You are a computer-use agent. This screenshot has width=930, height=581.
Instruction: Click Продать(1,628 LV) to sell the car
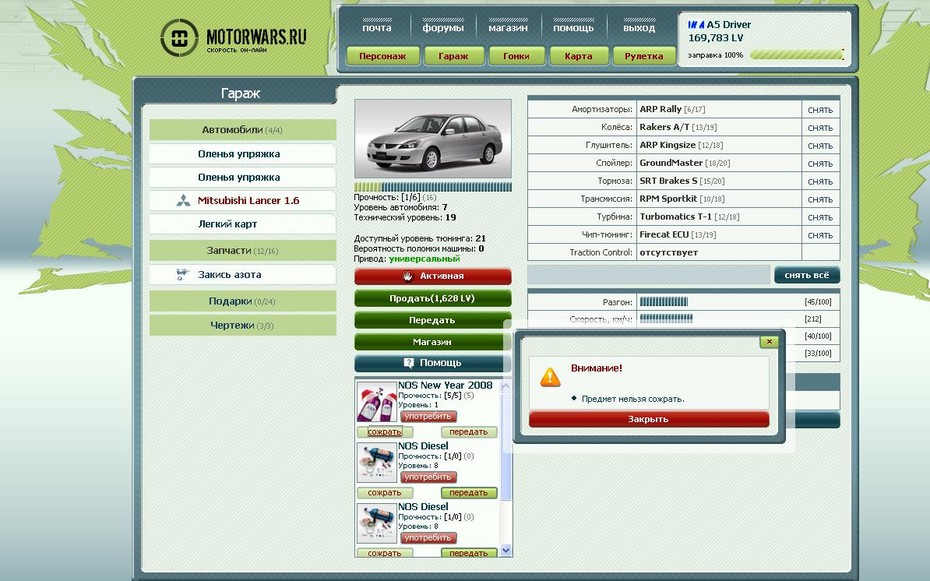click(433, 298)
